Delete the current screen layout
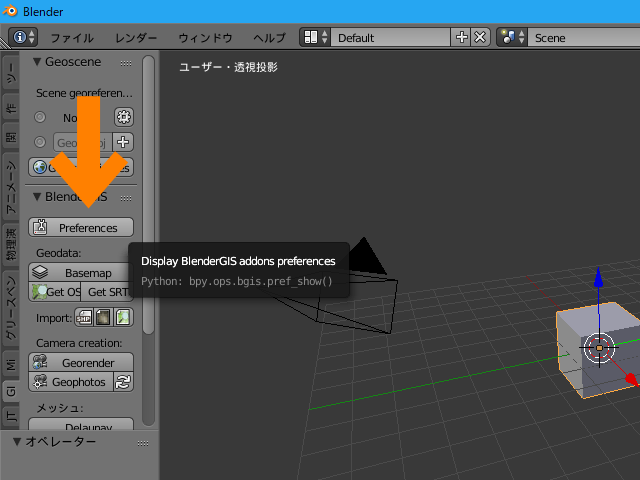 pyautogui.click(x=480, y=37)
